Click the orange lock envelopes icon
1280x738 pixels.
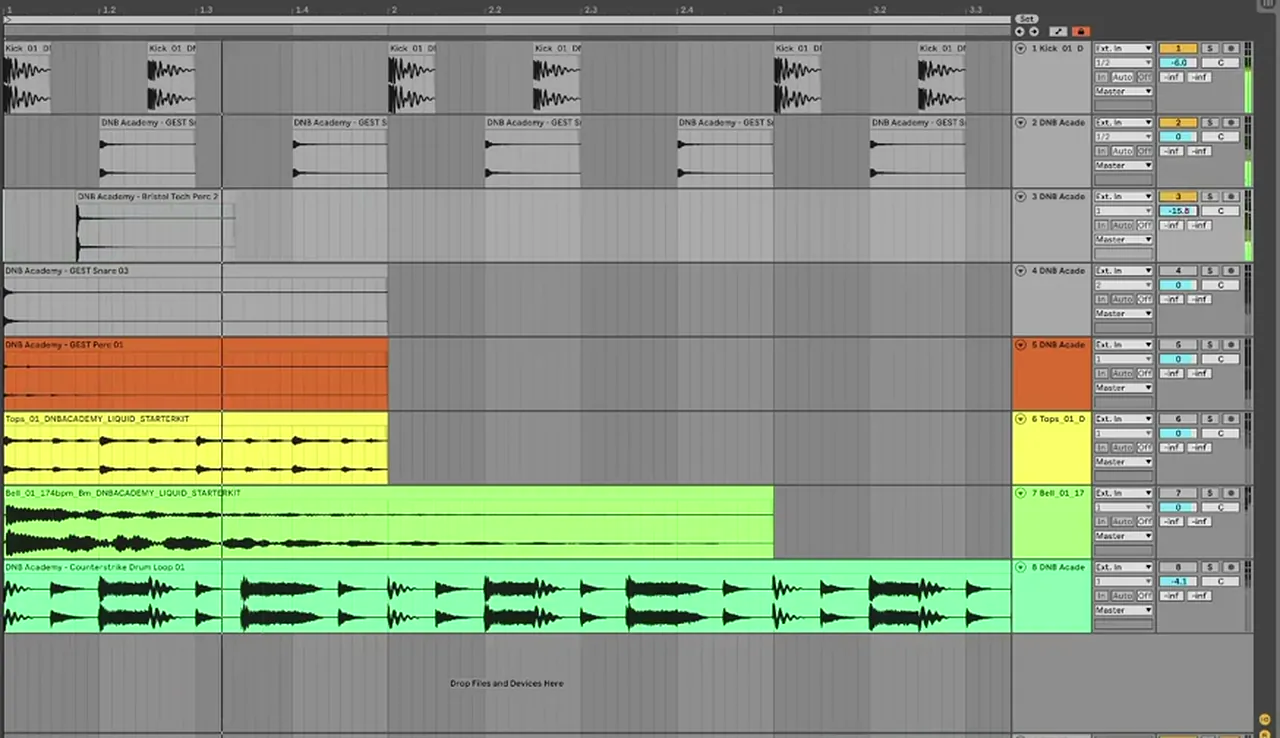click(x=1081, y=31)
